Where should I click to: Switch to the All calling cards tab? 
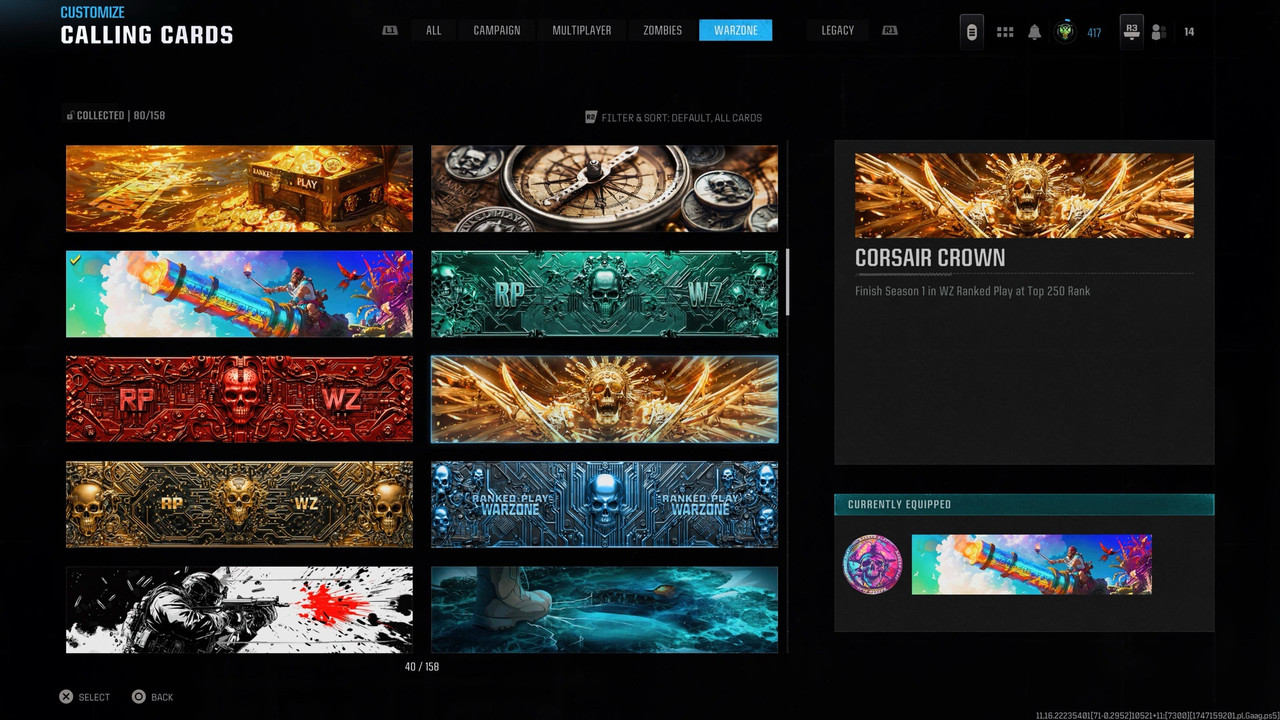[433, 30]
